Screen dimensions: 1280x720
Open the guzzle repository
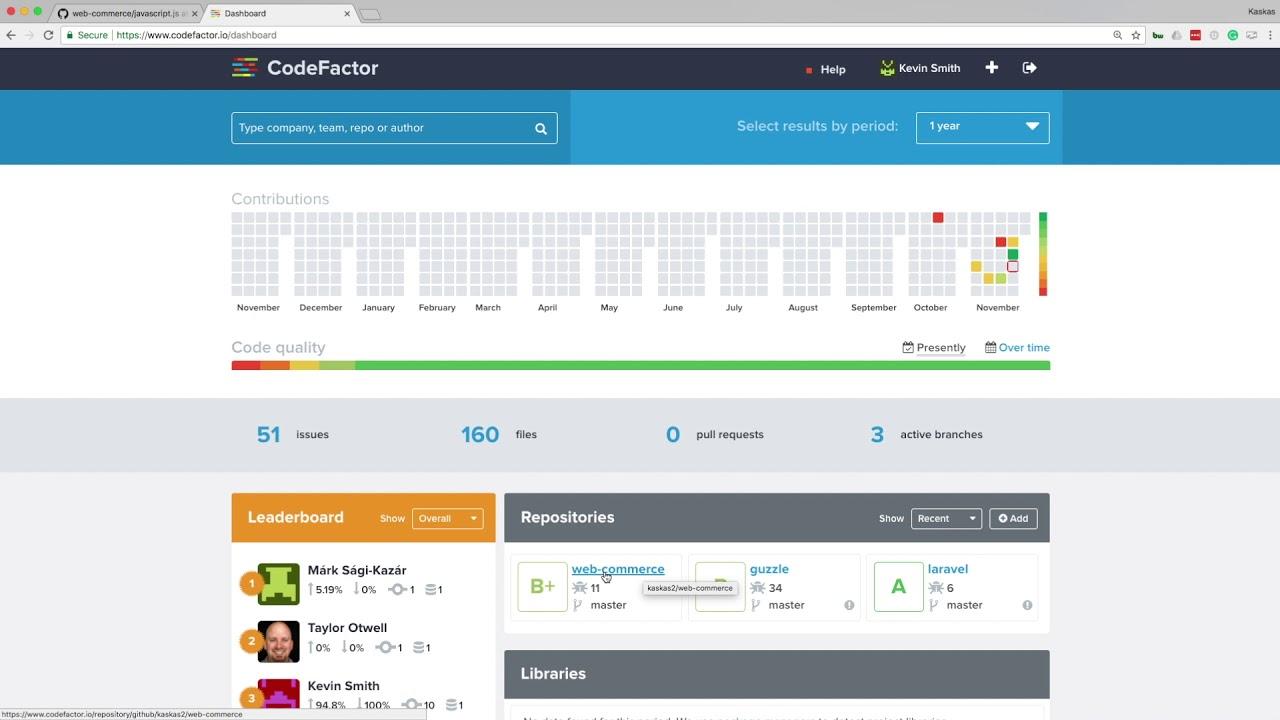(x=769, y=569)
